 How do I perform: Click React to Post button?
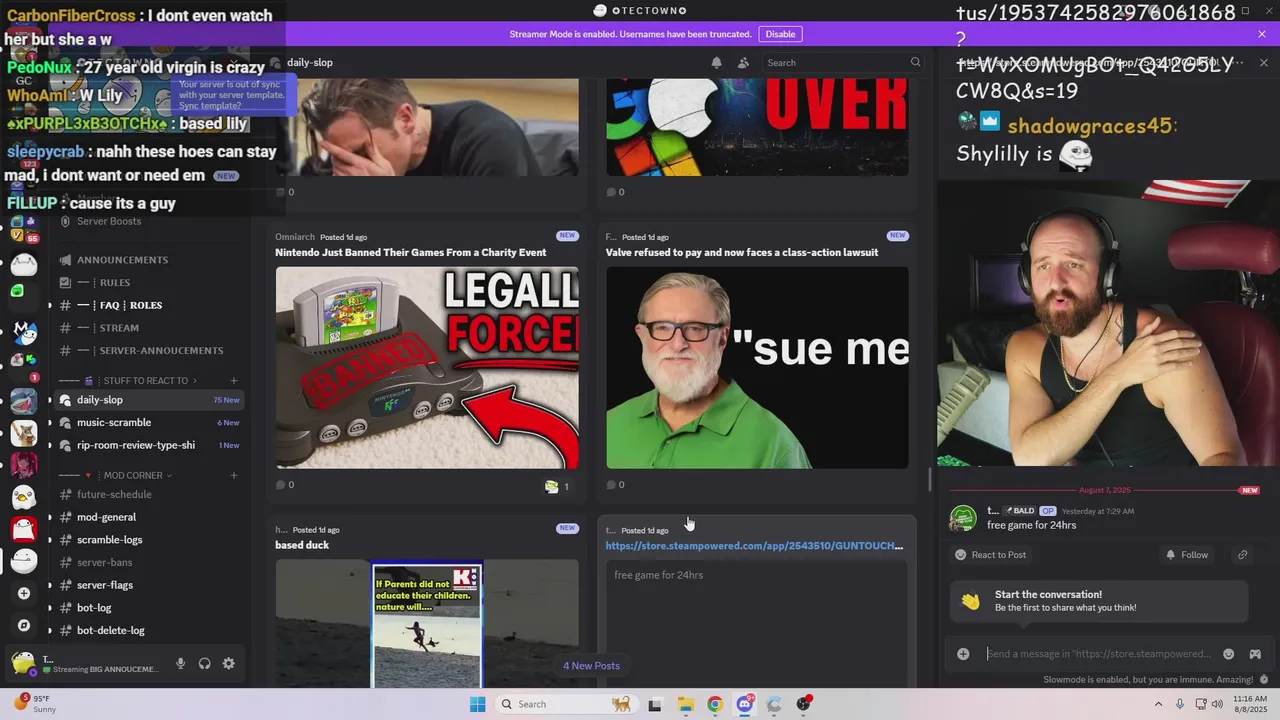click(x=990, y=554)
